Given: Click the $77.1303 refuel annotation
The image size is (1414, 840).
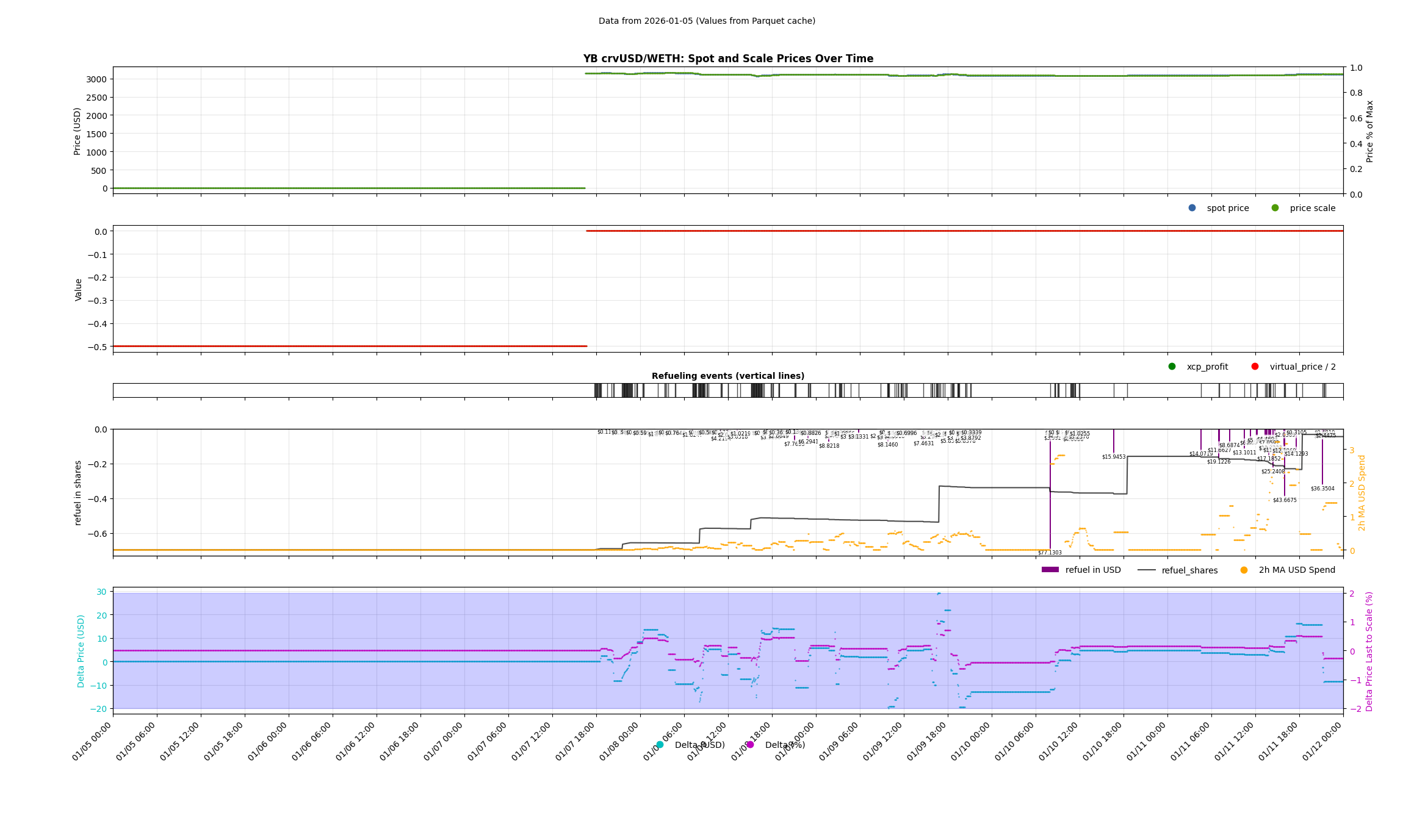Looking at the screenshot, I should [x=1050, y=553].
